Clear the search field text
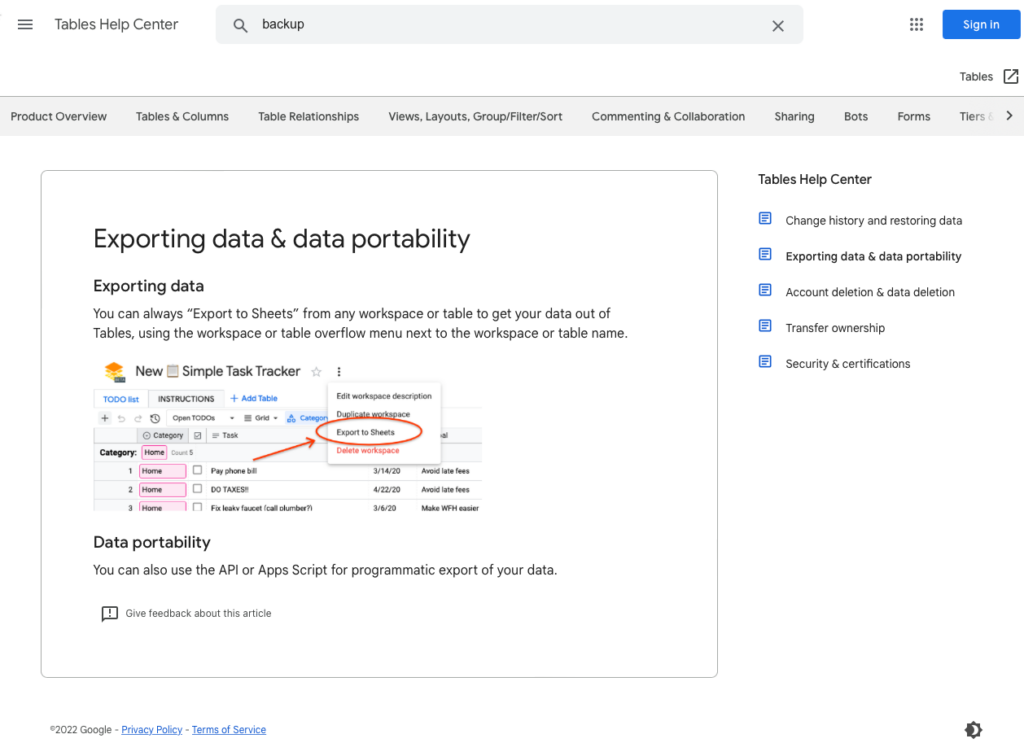 [x=778, y=26]
